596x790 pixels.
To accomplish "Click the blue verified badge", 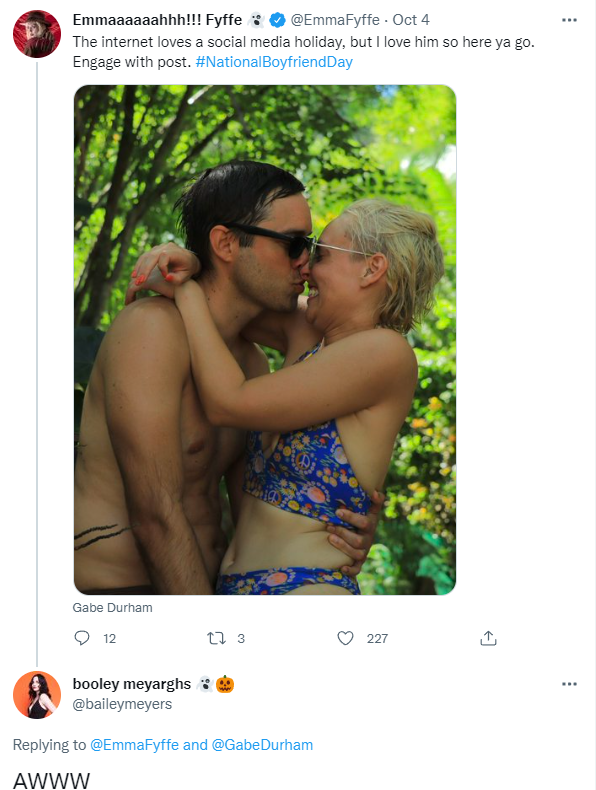I will tap(277, 20).
